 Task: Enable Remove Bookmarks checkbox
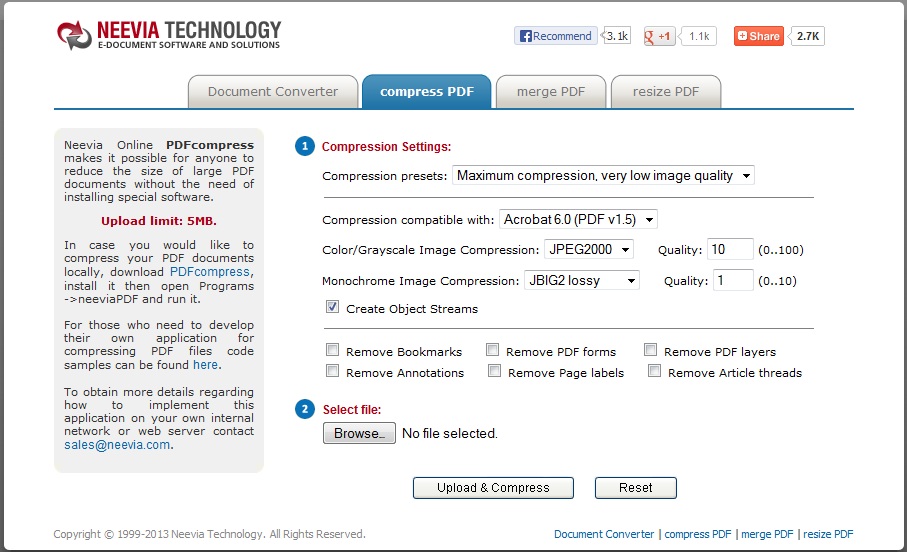(332, 349)
